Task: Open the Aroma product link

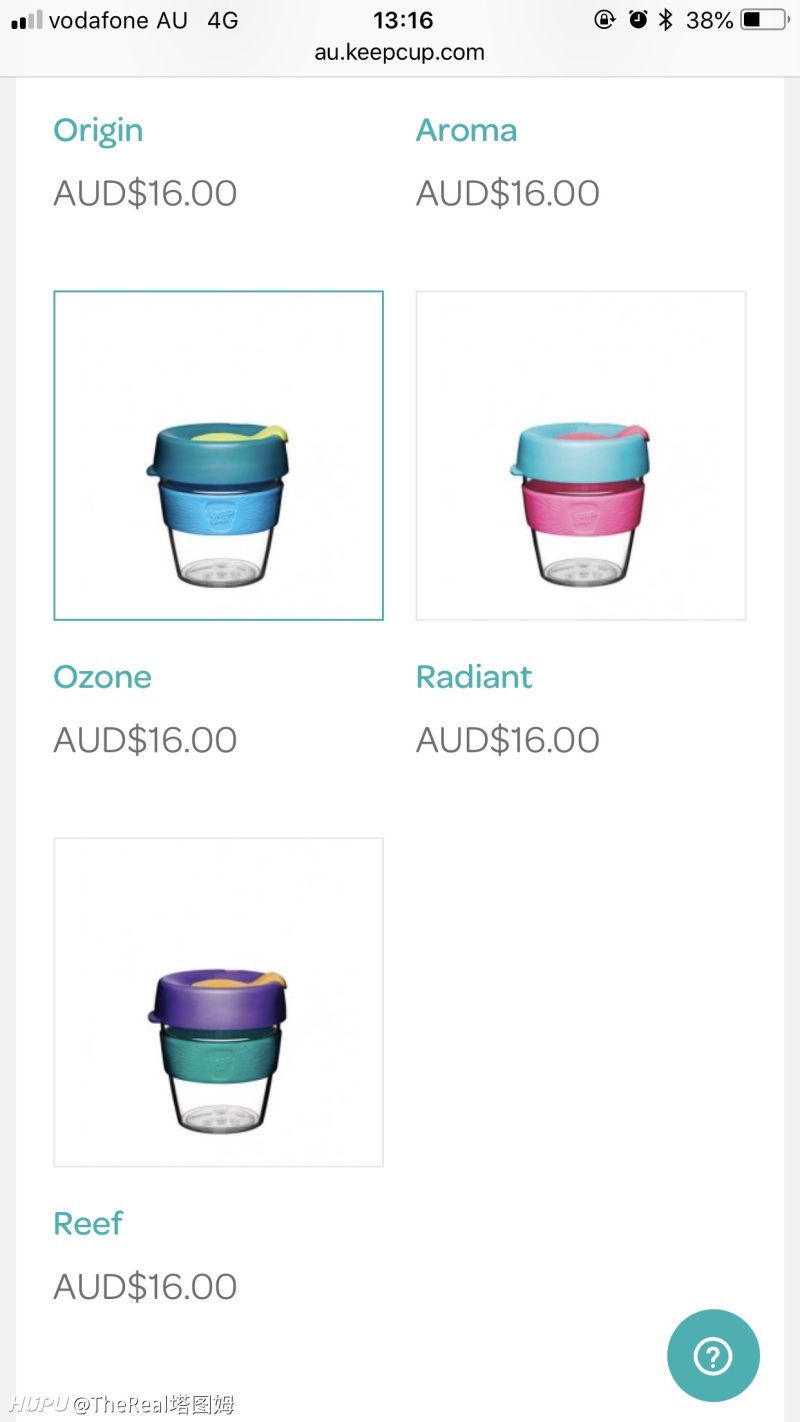Action: pyautogui.click(x=466, y=130)
